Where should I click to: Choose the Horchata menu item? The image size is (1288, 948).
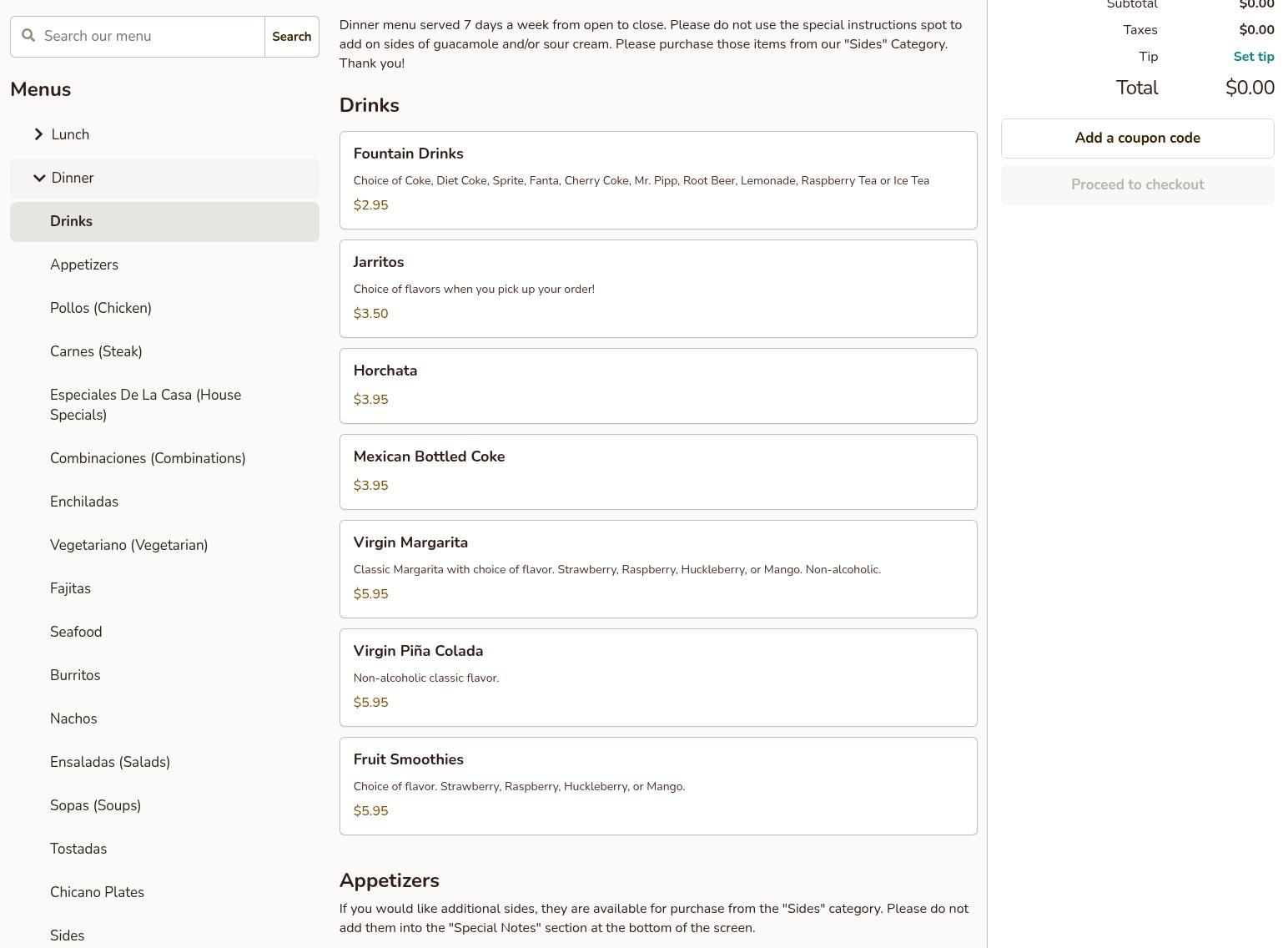[657, 386]
